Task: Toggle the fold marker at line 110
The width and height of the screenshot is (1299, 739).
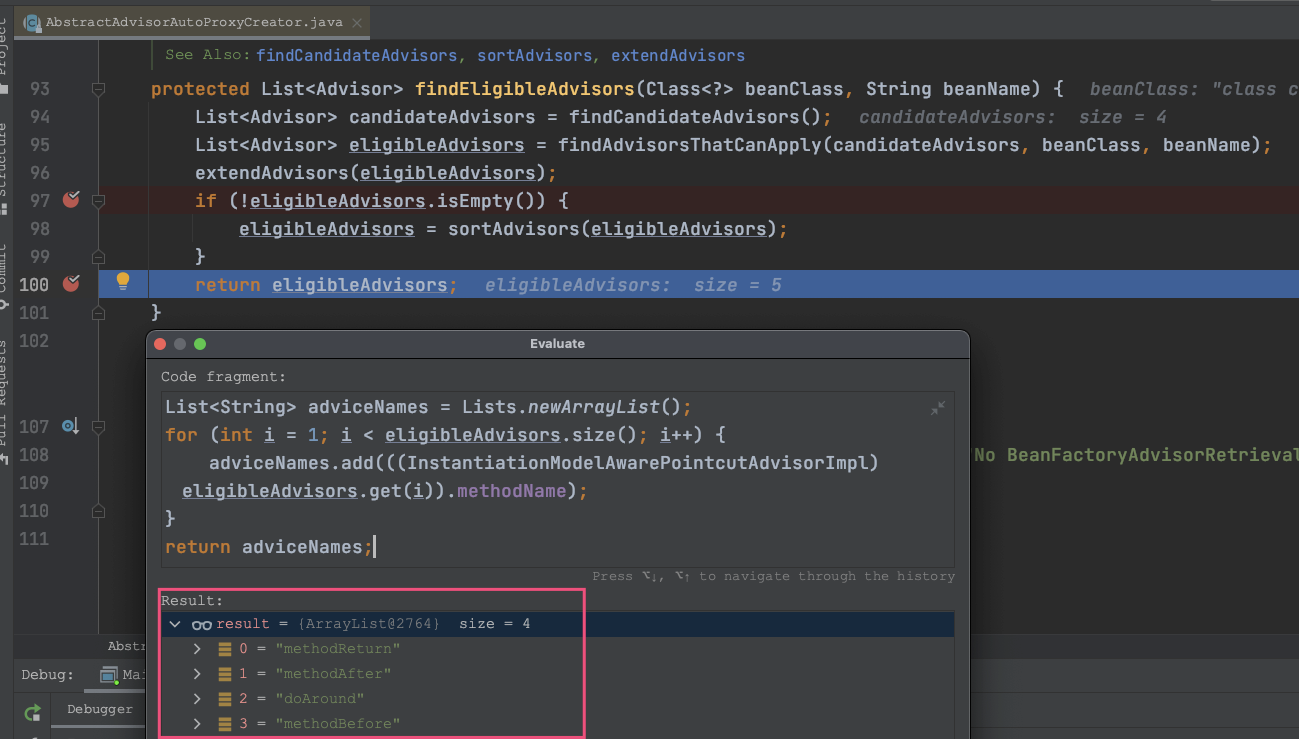Action: click(99, 511)
